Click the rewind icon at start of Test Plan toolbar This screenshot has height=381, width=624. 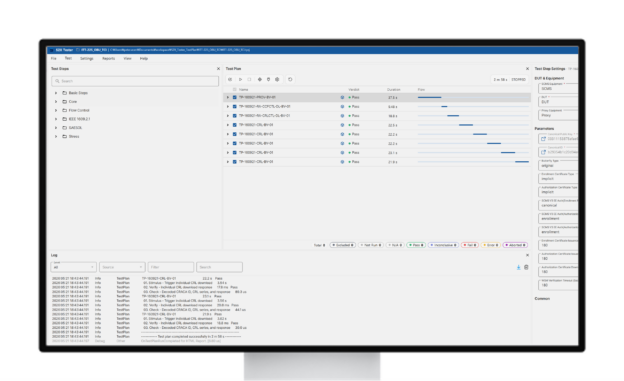pyautogui.click(x=230, y=80)
